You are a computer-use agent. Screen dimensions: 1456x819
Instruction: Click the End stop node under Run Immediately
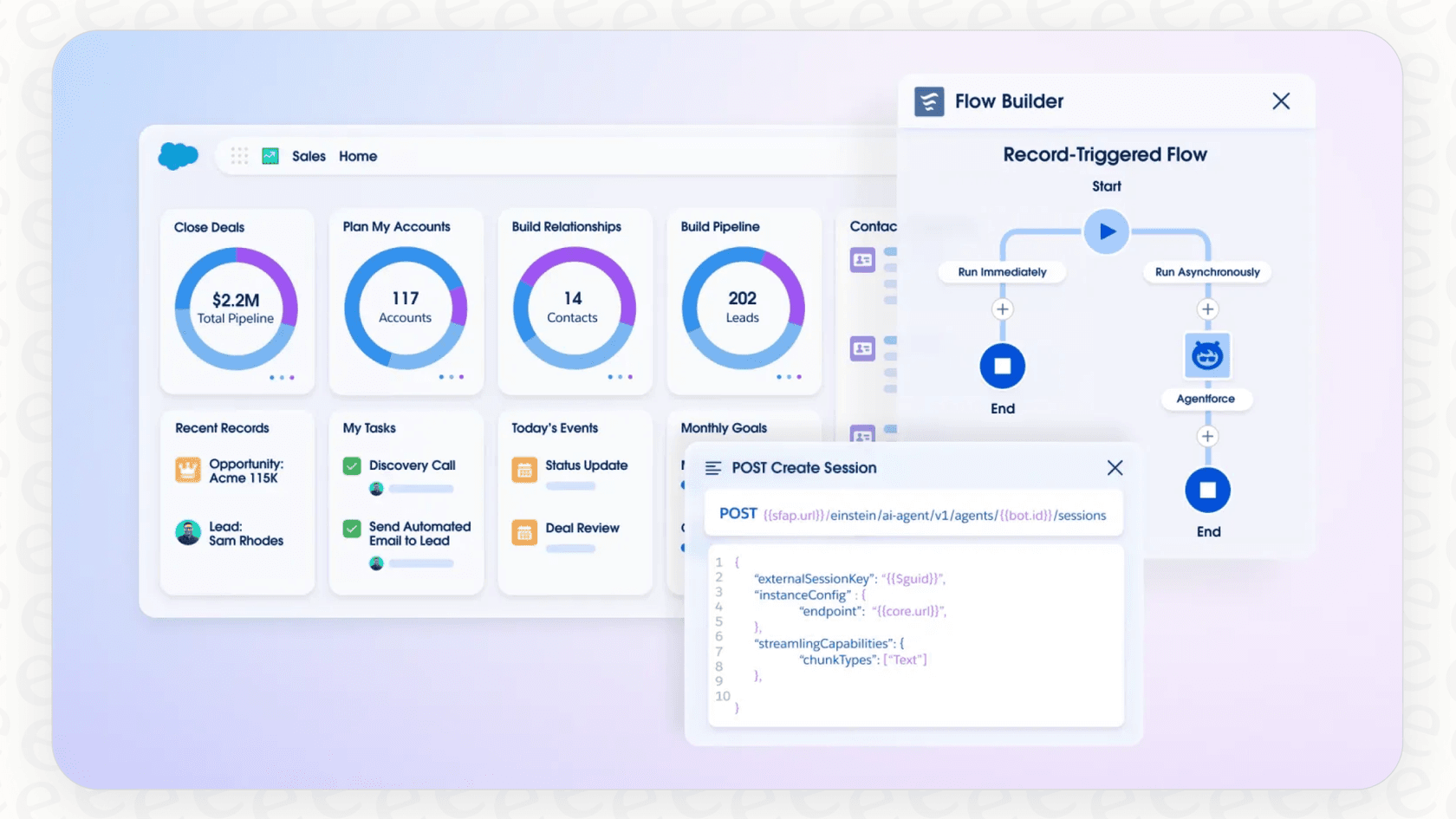(1003, 366)
